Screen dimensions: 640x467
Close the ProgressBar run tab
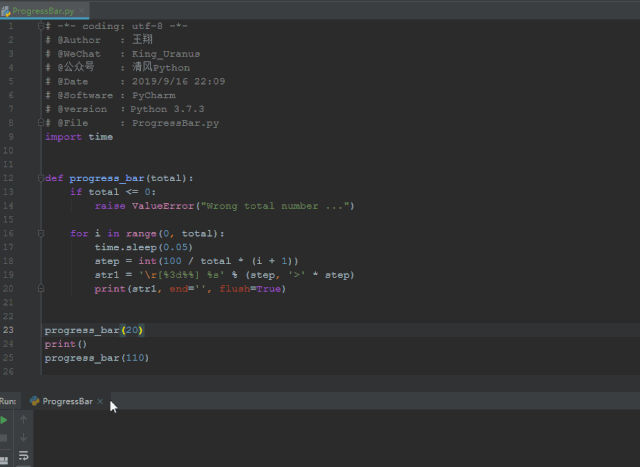pos(100,401)
